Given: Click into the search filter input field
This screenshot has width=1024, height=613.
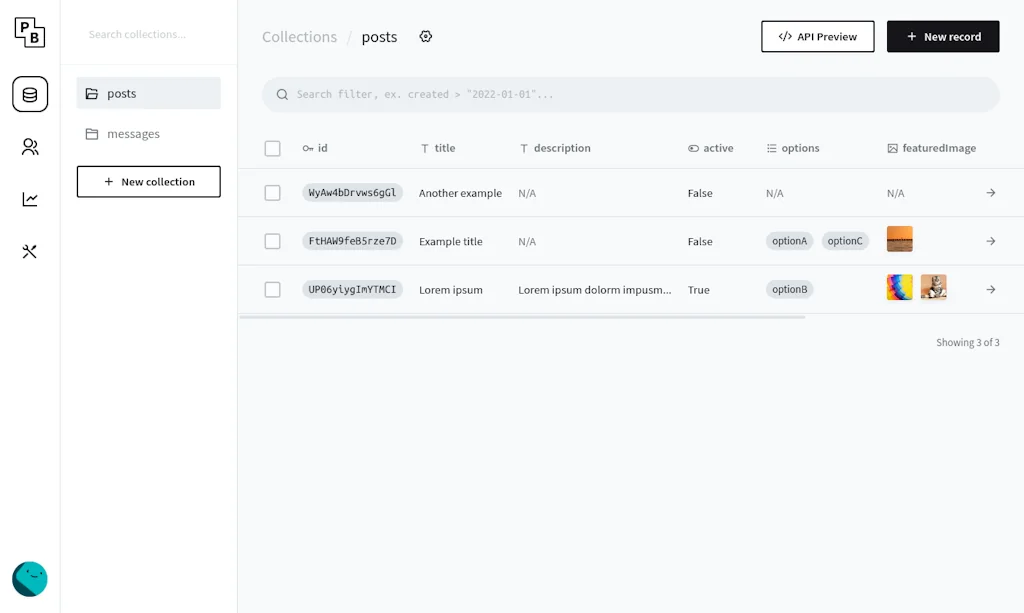Looking at the screenshot, I should [630, 93].
